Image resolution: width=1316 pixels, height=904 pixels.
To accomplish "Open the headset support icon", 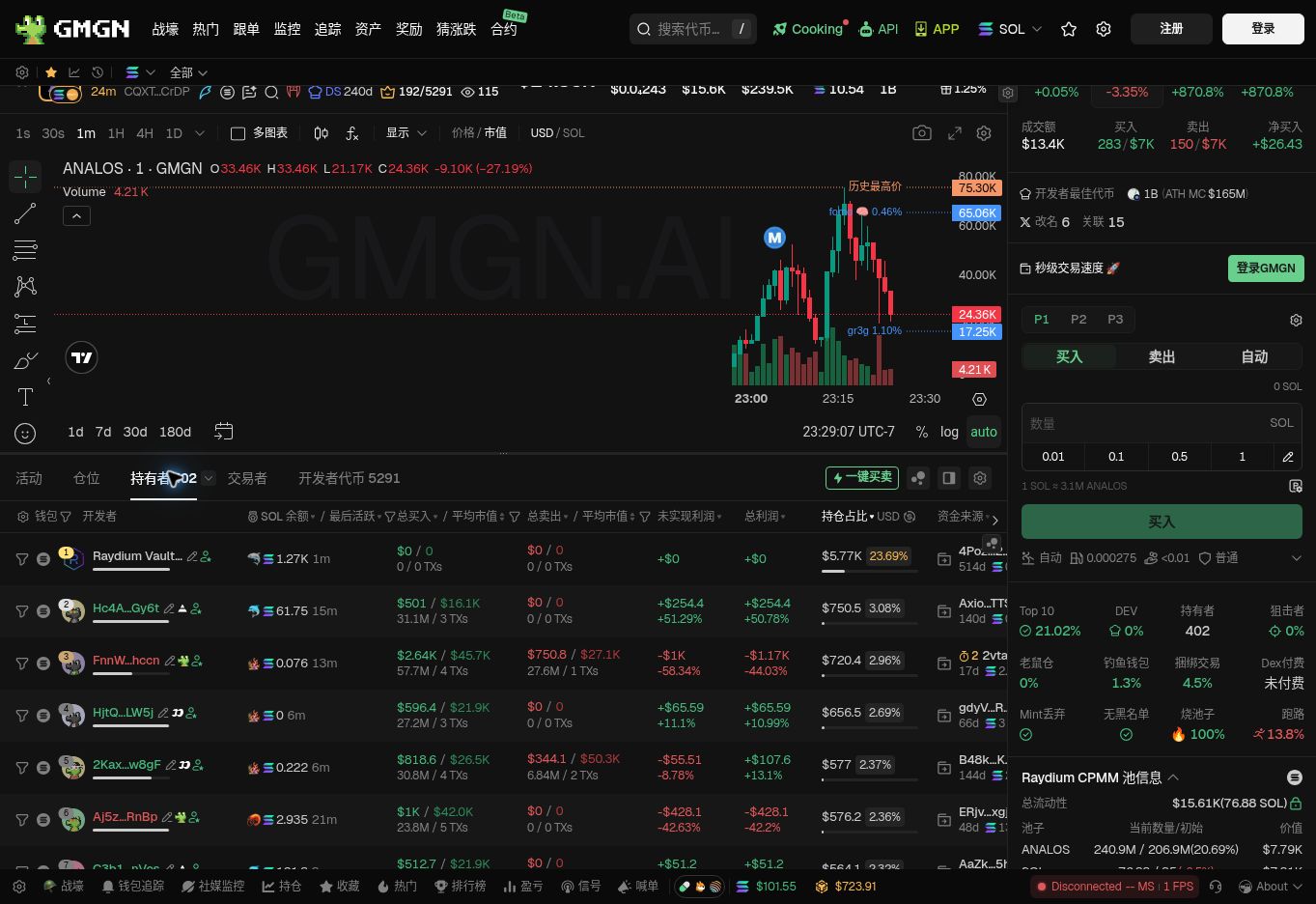I will click(x=1216, y=886).
